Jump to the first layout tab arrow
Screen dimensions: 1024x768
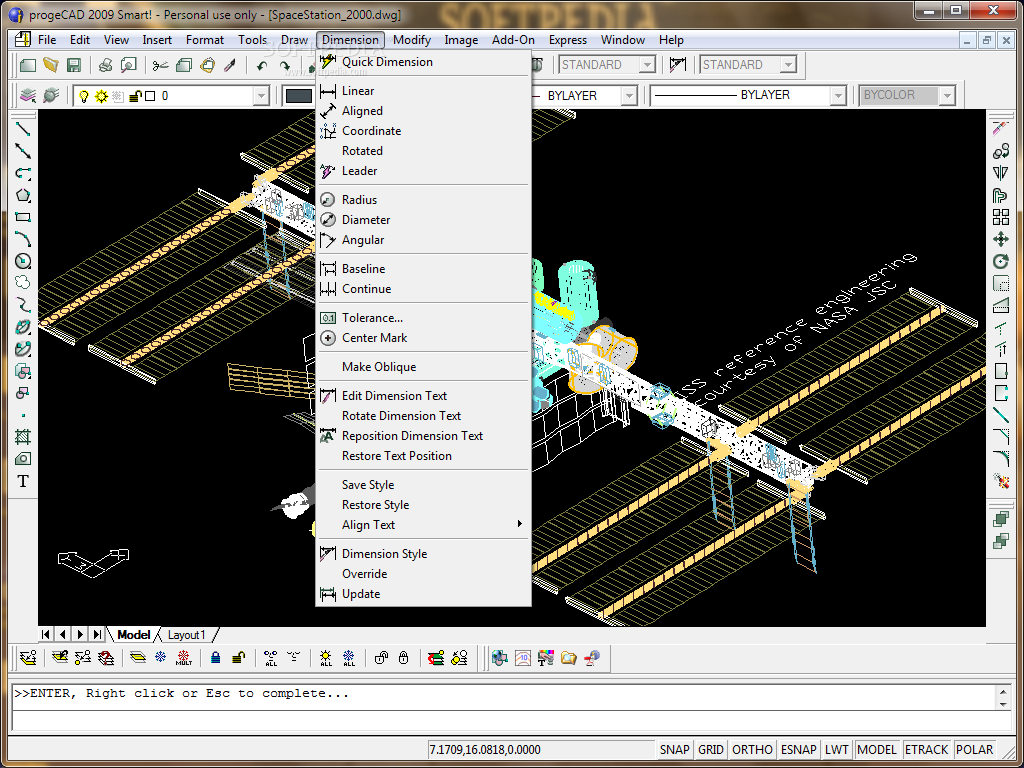(46, 634)
